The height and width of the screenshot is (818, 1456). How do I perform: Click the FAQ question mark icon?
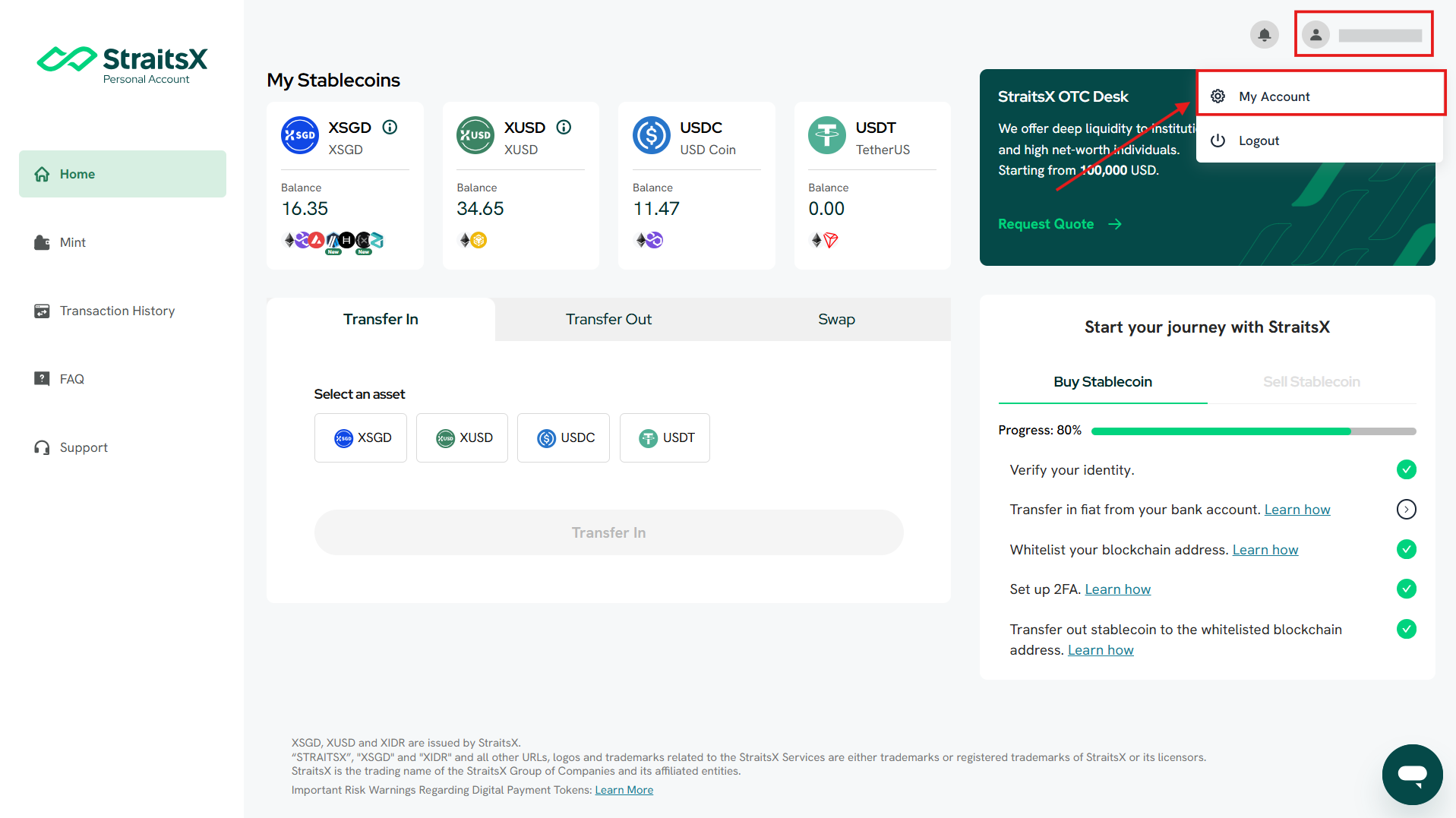pyautogui.click(x=42, y=378)
